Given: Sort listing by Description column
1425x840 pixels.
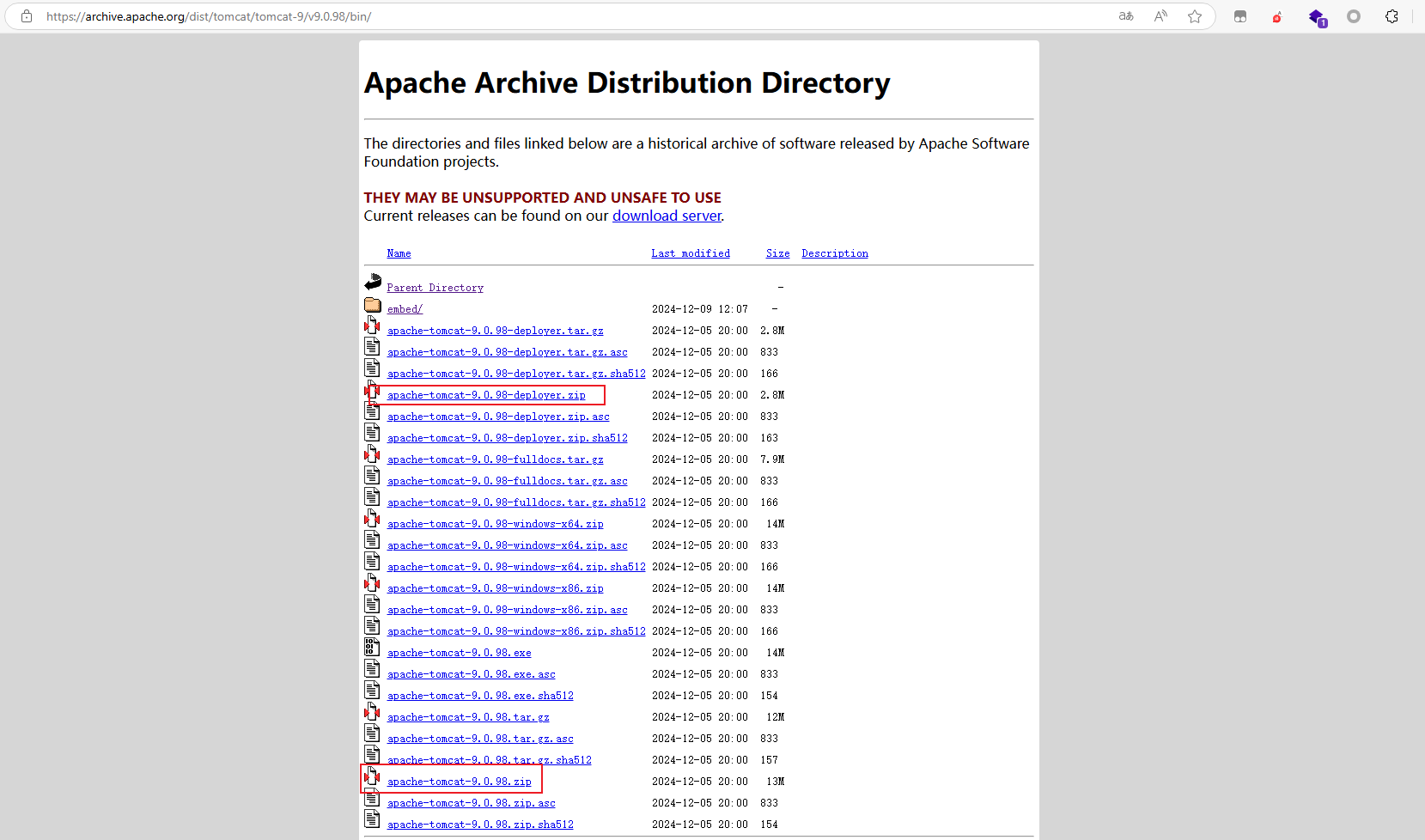Looking at the screenshot, I should (x=835, y=253).
